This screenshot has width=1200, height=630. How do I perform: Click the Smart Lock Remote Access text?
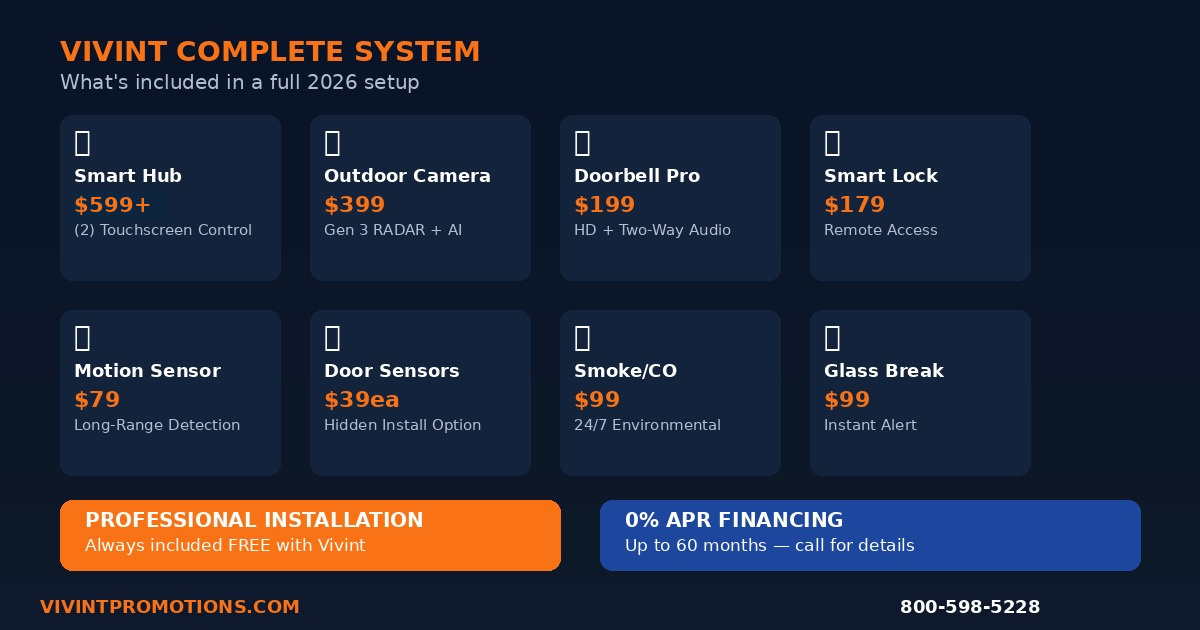click(x=880, y=230)
